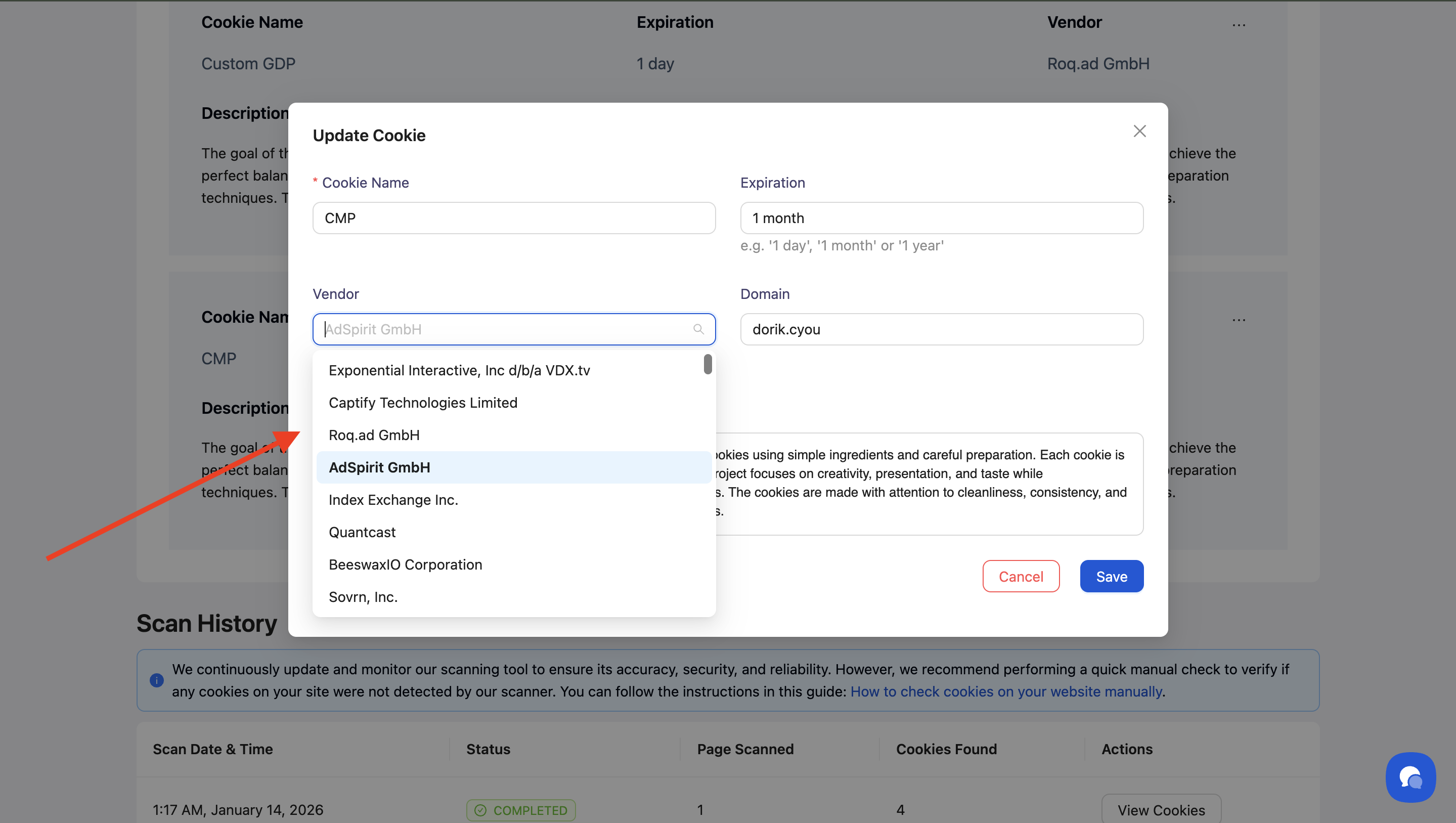The image size is (1456, 823).
Task: Focus the Cookie Name input field
Action: pyautogui.click(x=513, y=218)
